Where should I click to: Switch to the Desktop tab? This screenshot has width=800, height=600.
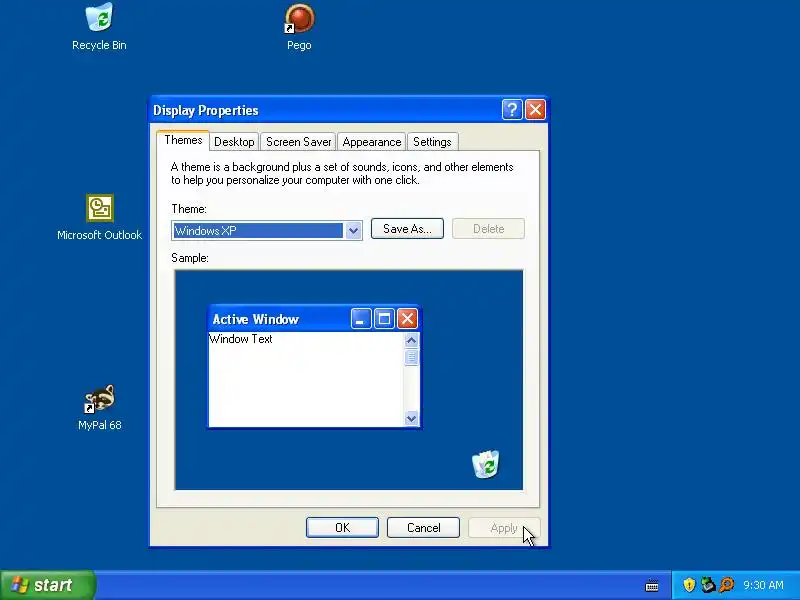point(234,142)
